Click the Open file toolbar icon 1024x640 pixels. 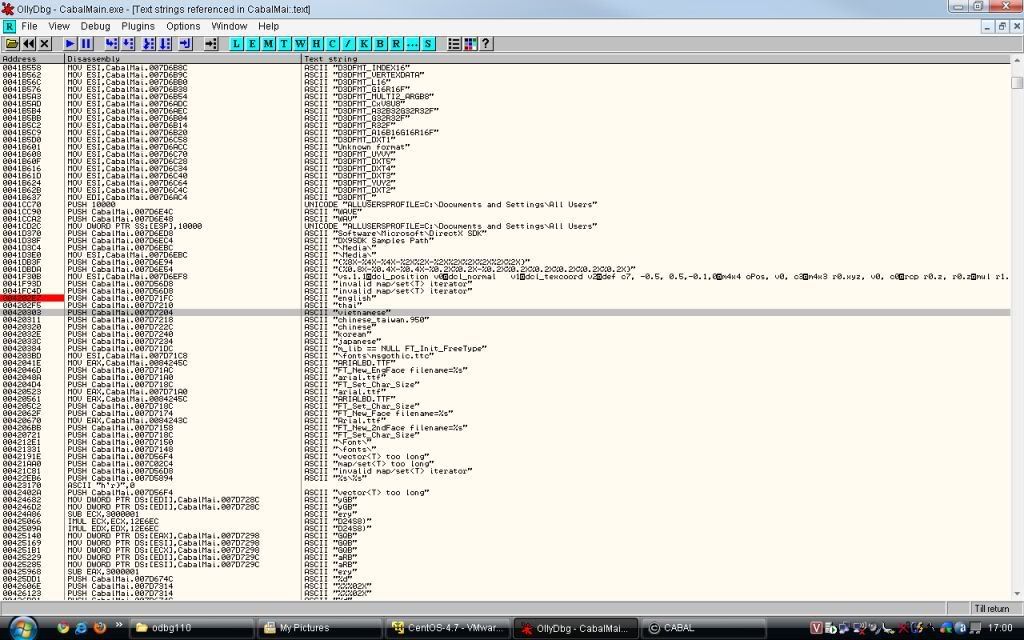coord(12,44)
